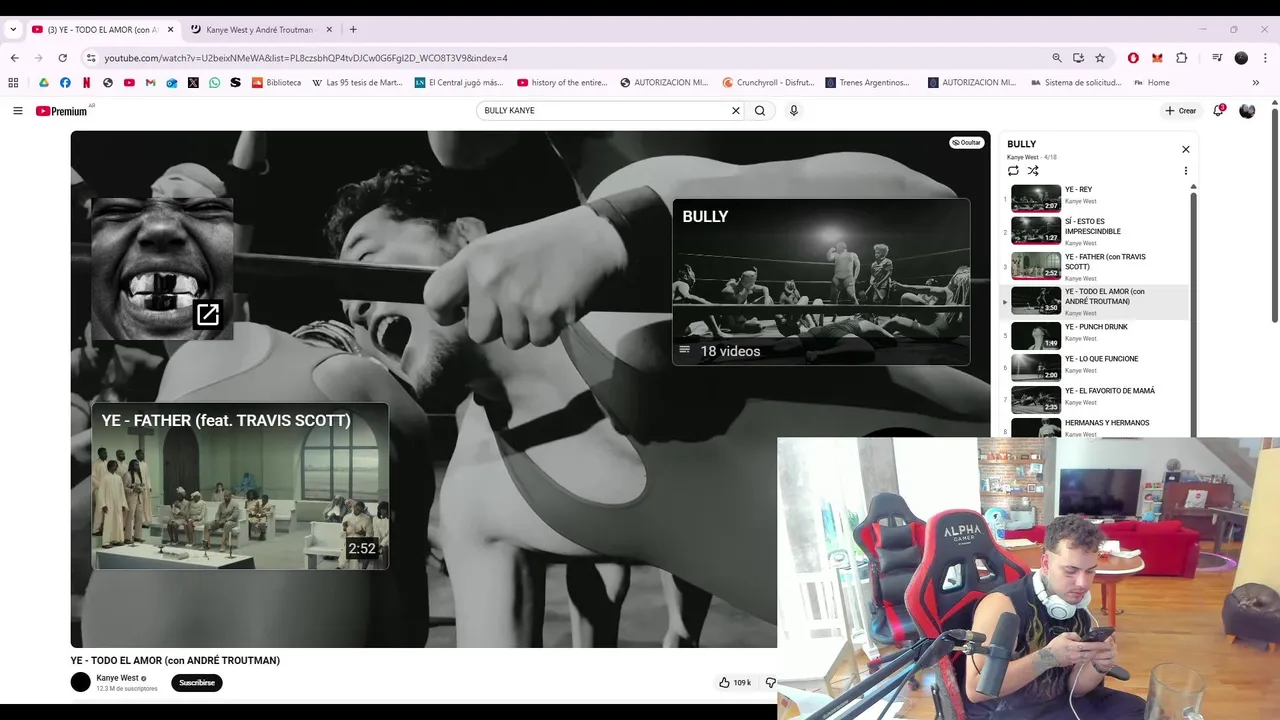Select YE - PUNCH DRUNK playlist entry
The height and width of the screenshot is (720, 1280).
tap(1095, 335)
